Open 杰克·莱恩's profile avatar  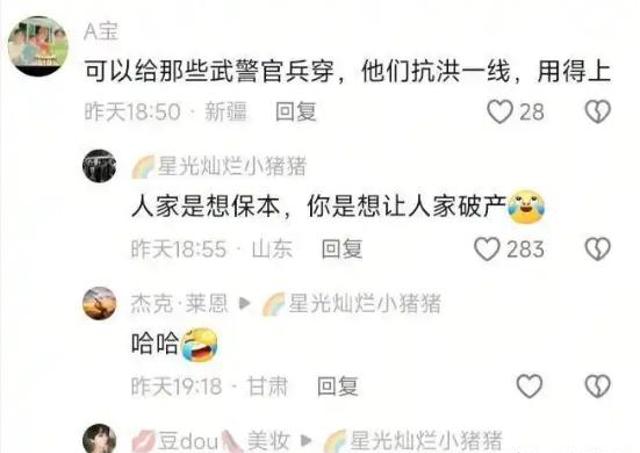tap(99, 303)
